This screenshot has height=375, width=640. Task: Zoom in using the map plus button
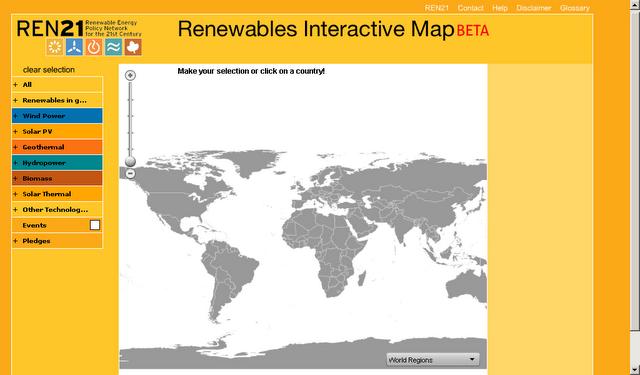point(130,75)
